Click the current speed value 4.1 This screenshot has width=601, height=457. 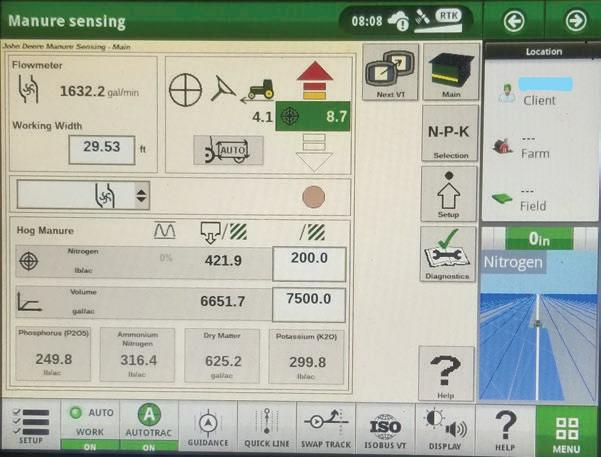click(263, 117)
